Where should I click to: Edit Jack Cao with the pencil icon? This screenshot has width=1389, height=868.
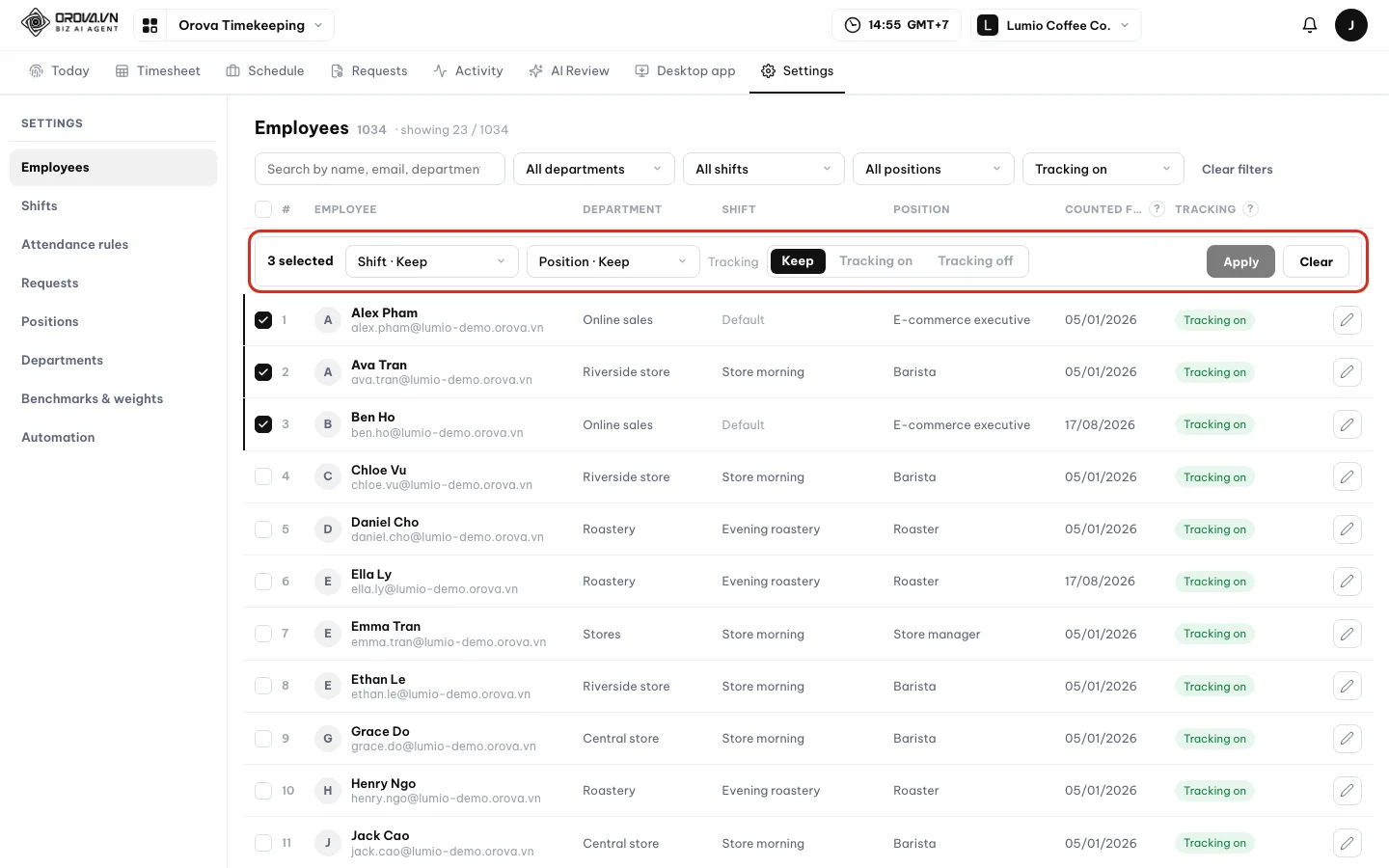click(1347, 843)
